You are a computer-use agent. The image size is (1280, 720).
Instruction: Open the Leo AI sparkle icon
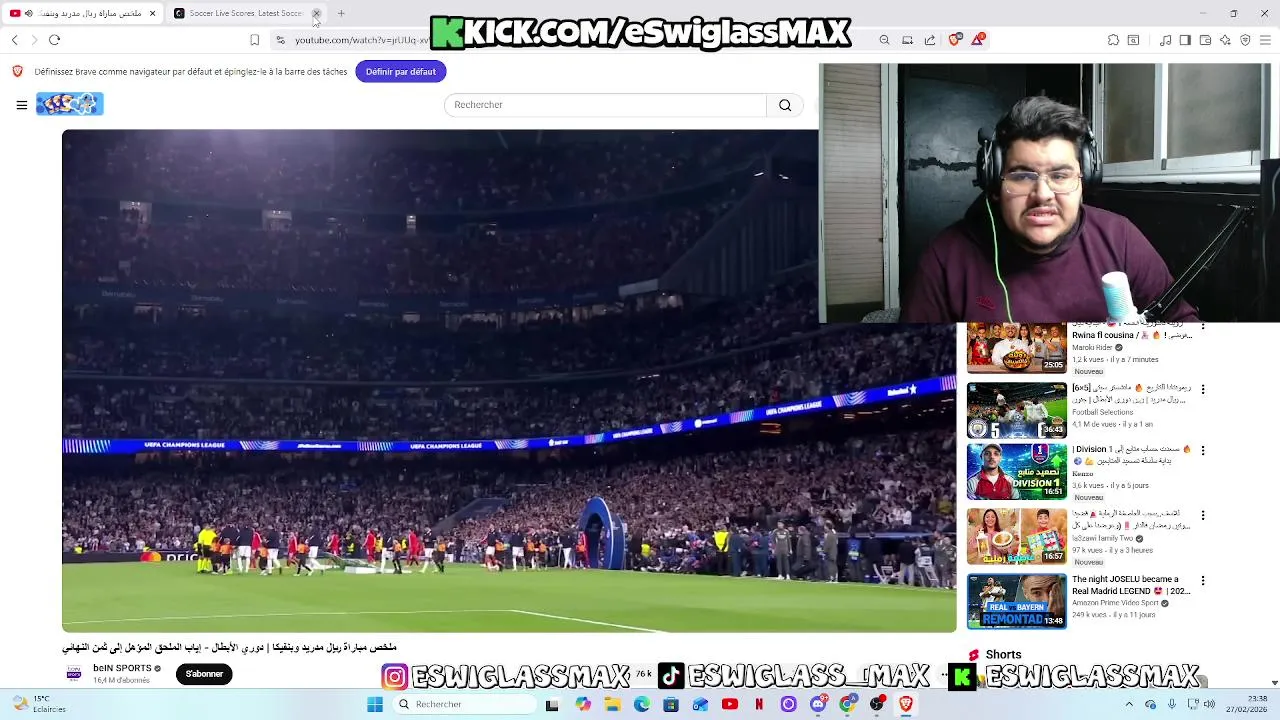pos(1225,40)
